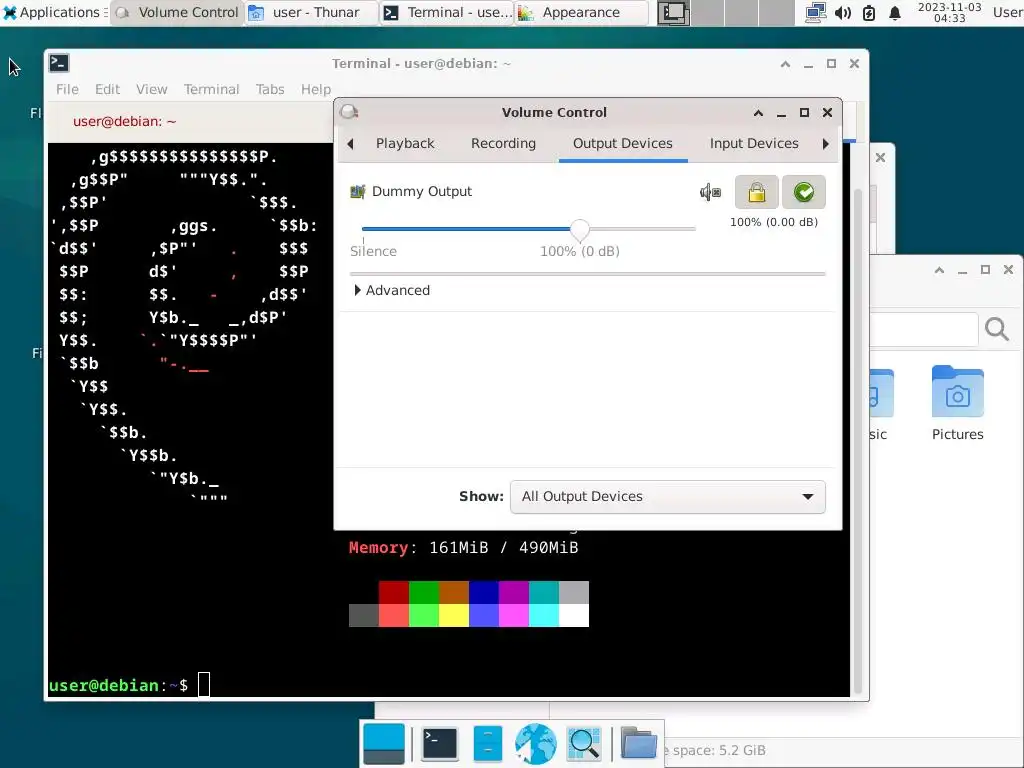Open the Terminal menu in Terminal window

tap(211, 89)
